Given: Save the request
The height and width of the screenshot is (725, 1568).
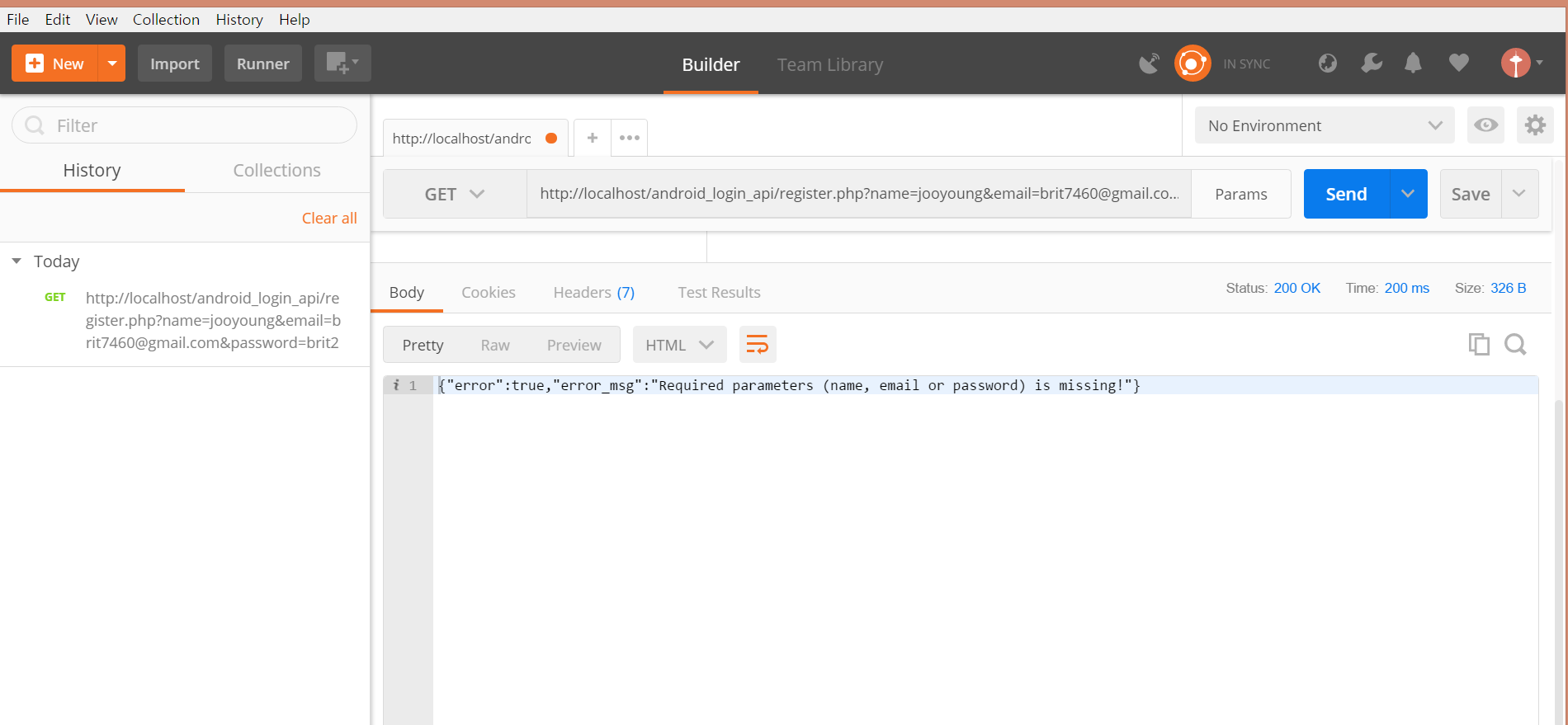Looking at the screenshot, I should (x=1471, y=194).
